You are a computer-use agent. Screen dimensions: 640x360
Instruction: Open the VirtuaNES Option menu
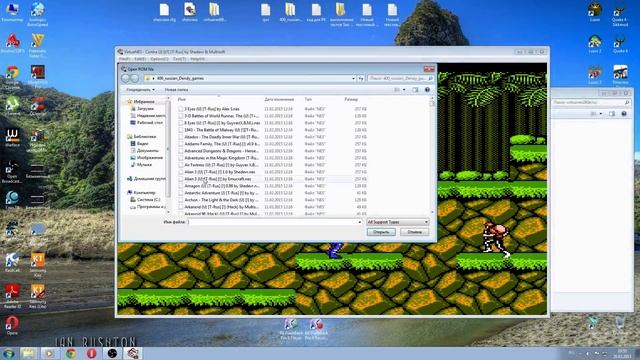pos(159,59)
